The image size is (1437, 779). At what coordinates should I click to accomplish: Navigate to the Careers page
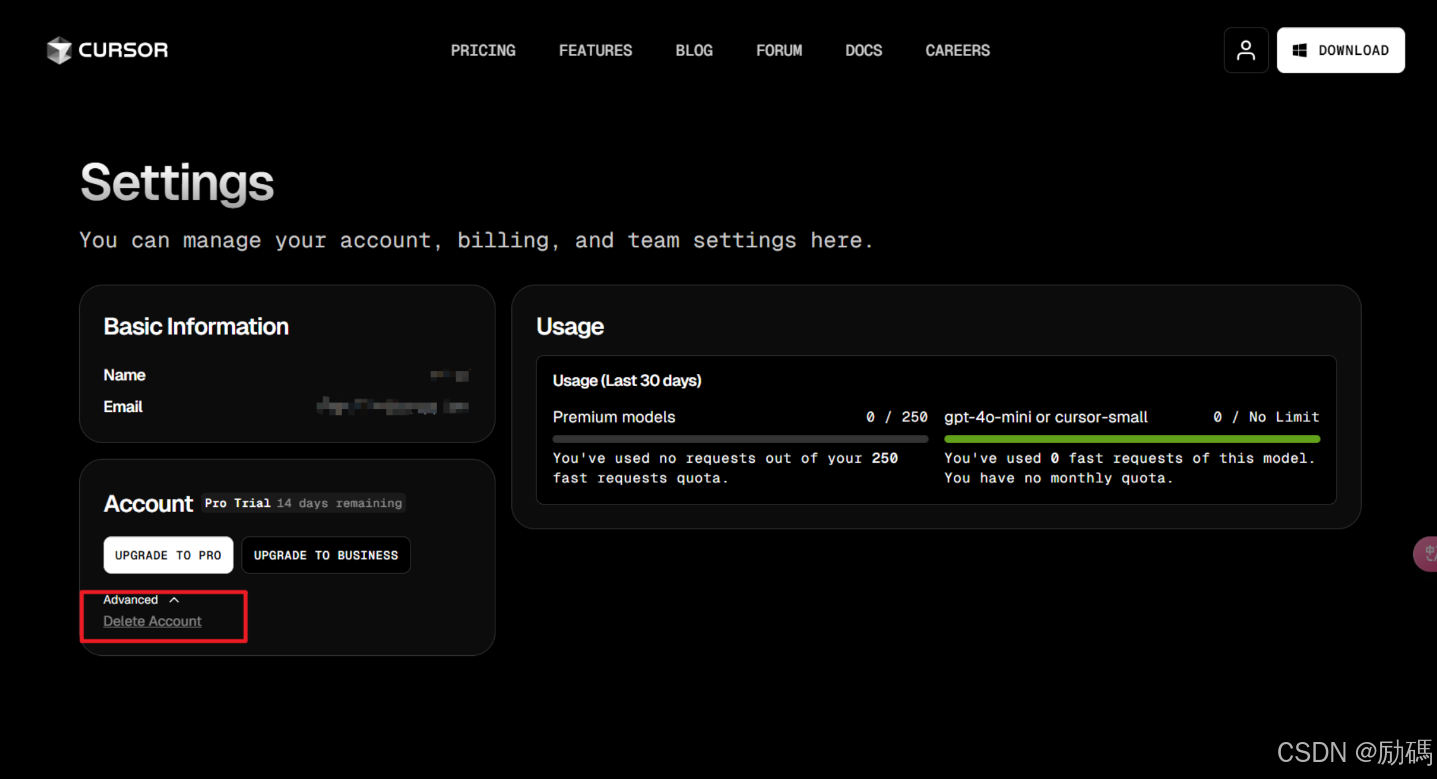tap(957, 50)
